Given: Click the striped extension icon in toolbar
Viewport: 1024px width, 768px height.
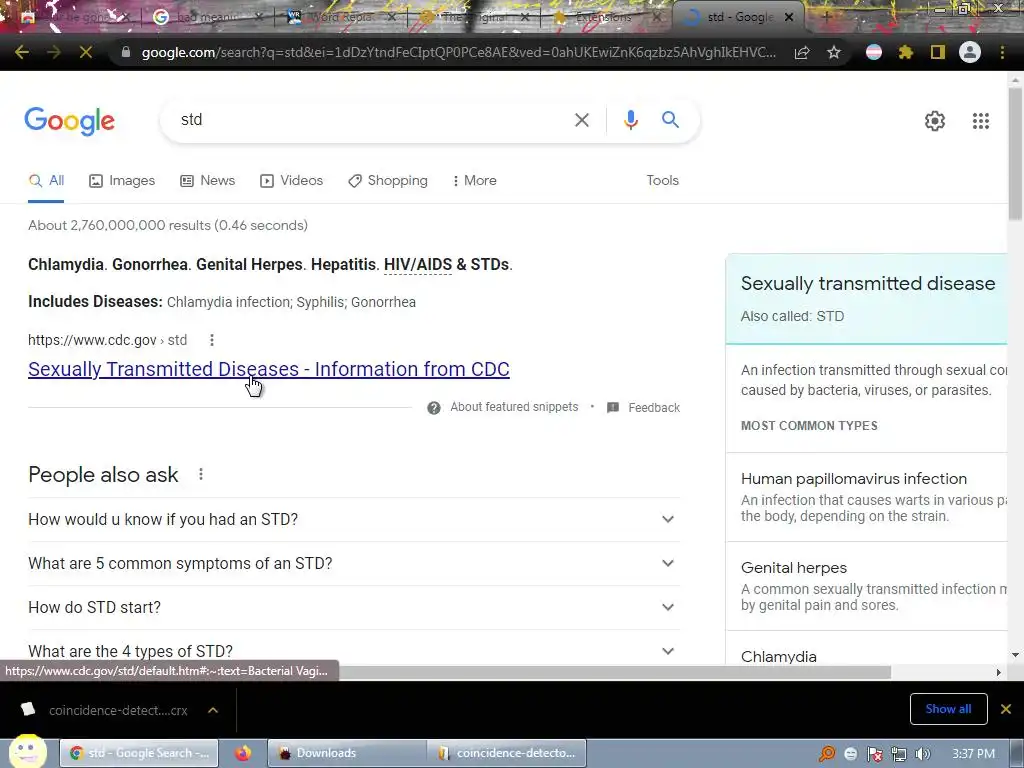Looking at the screenshot, I should coord(874,52).
